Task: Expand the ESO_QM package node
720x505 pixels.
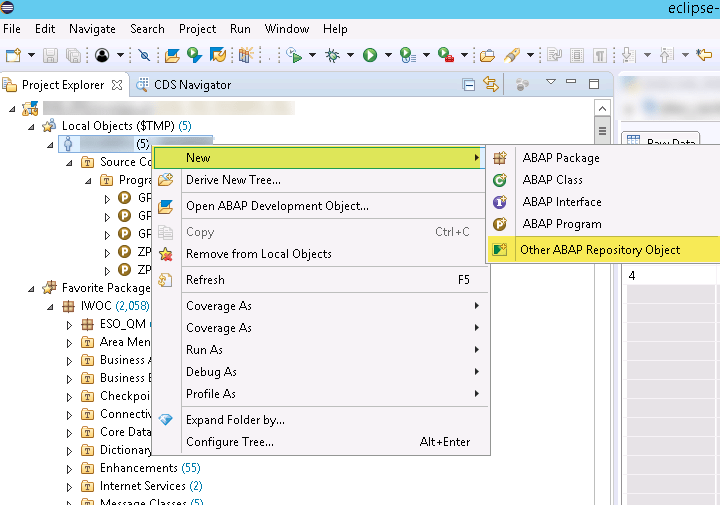Action: pyautogui.click(x=69, y=325)
